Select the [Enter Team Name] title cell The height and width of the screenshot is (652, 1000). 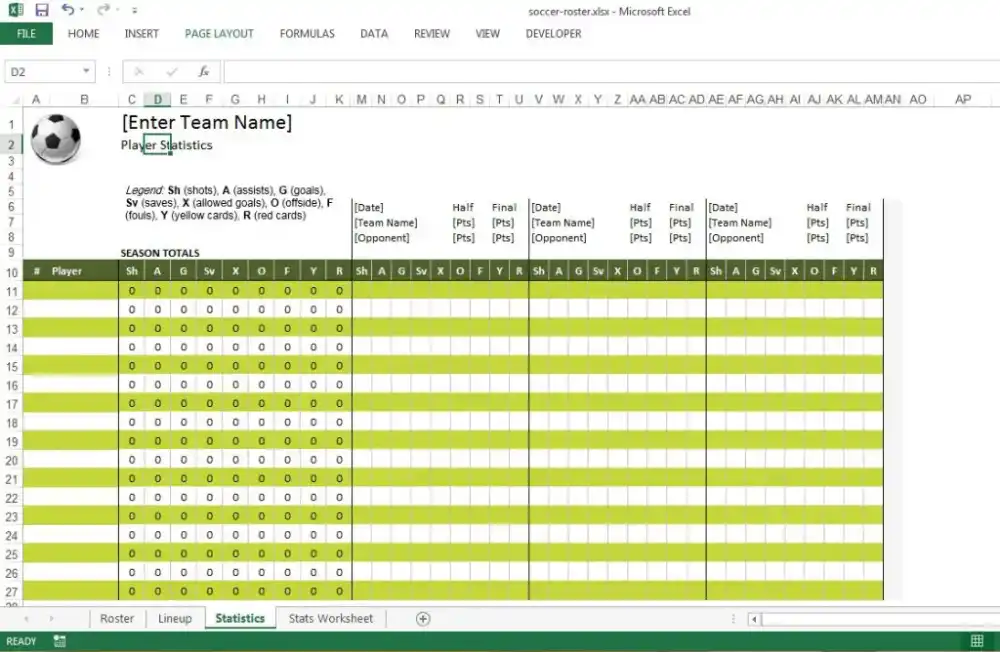pos(207,122)
